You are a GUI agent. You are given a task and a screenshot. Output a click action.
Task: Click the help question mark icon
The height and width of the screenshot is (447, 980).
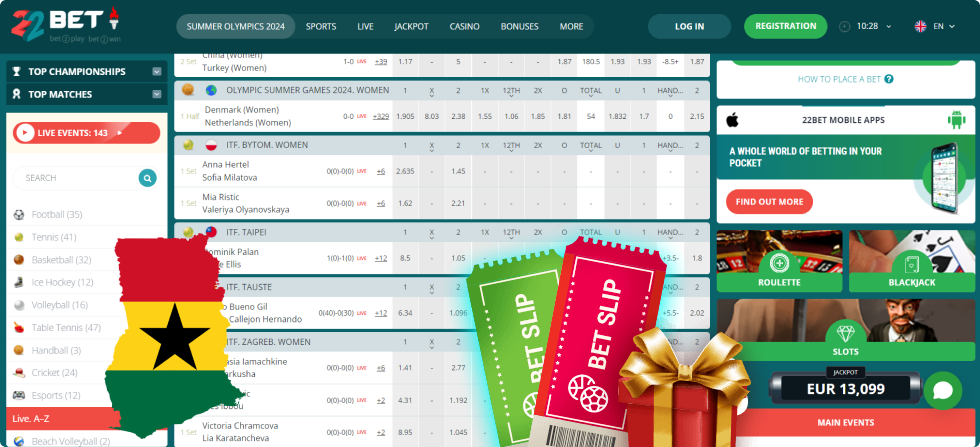[888, 79]
